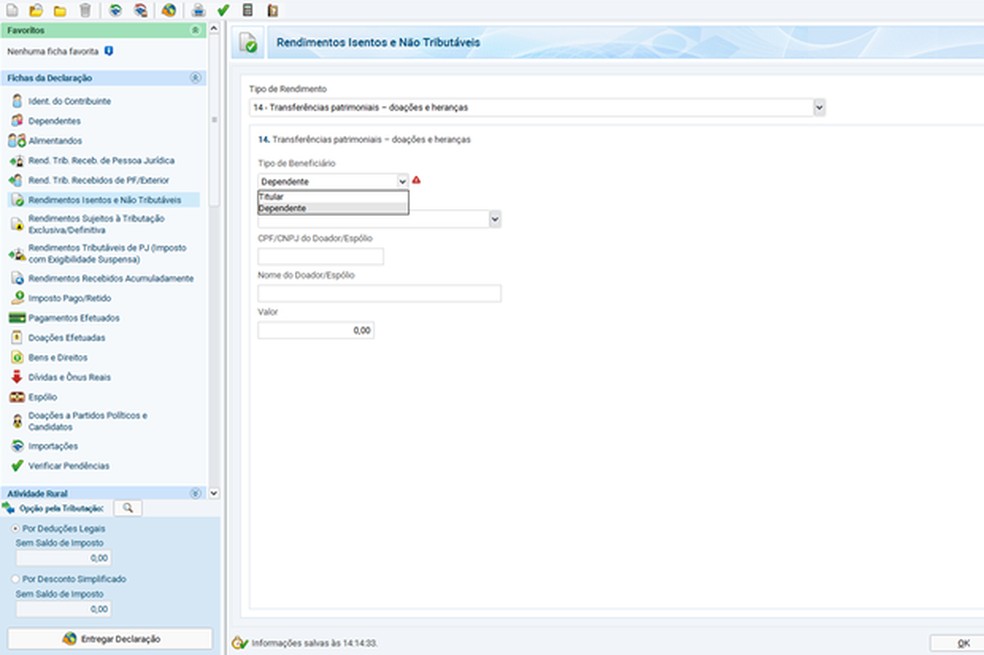Viewport: 984px width, 655px height.
Task: Collapse the Fichas da Declaração section
Action: point(195,78)
